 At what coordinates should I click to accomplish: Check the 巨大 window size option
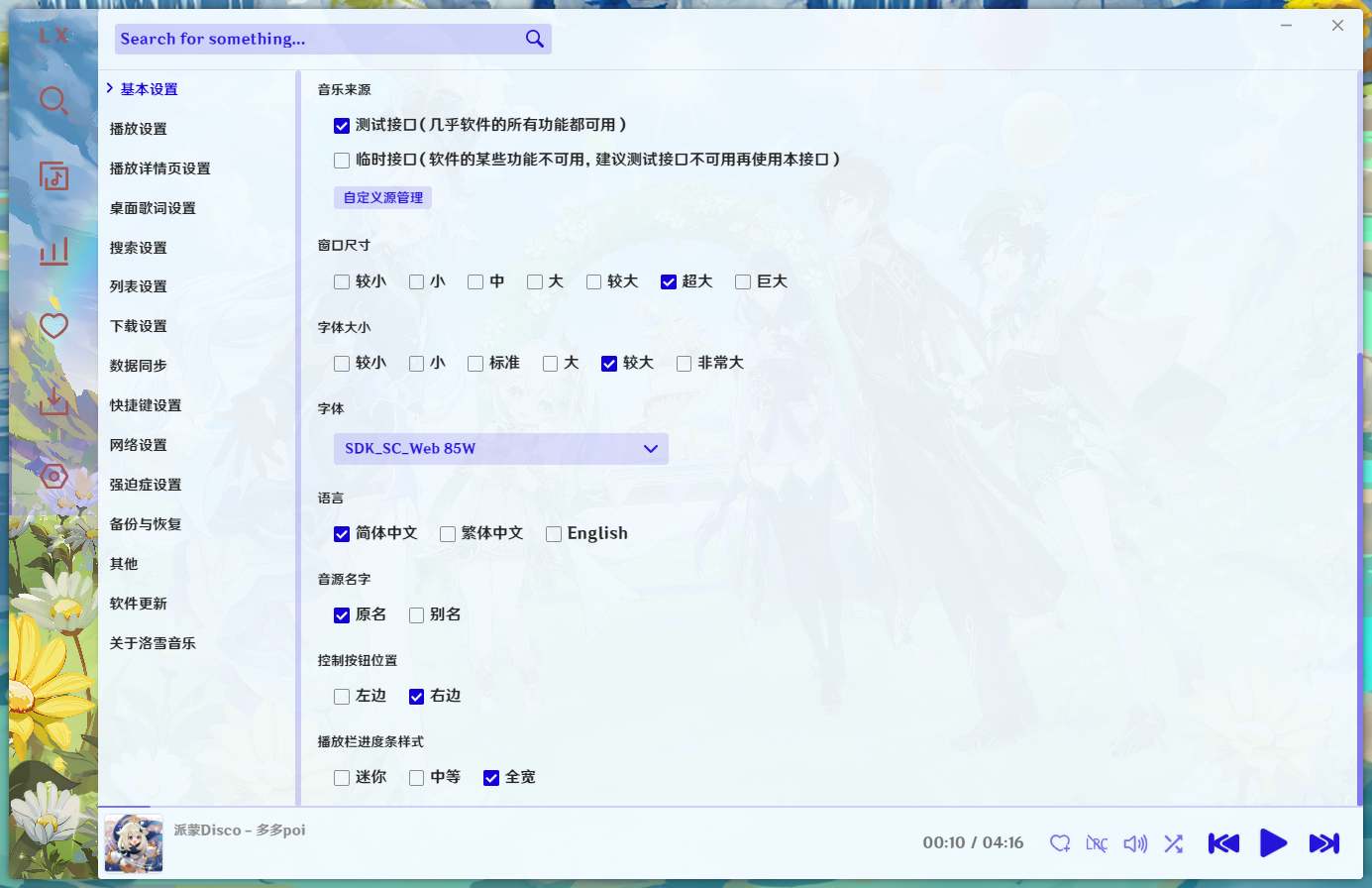pyautogui.click(x=743, y=281)
